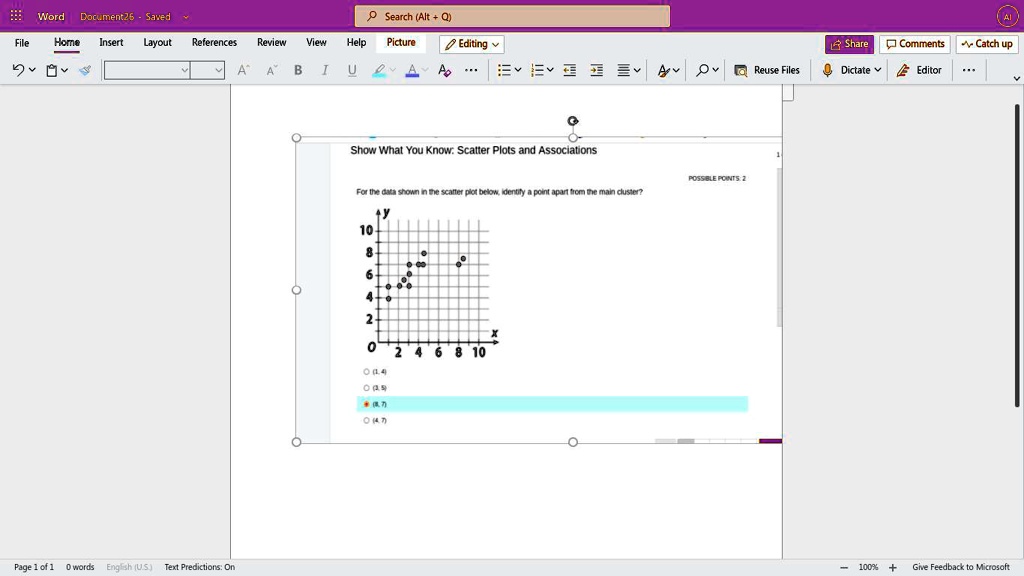This screenshot has height=576, width=1024.
Task: Open more ribbon options ellipsis
Action: [968, 70]
